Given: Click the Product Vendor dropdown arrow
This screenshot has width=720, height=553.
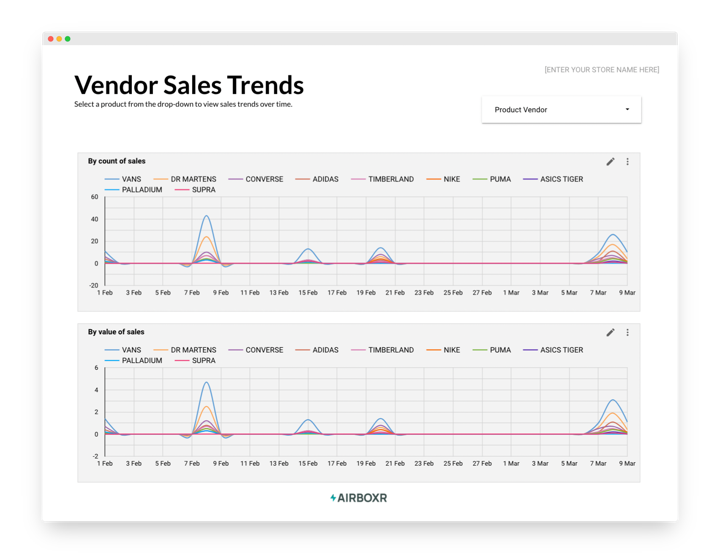Looking at the screenshot, I should pos(627,109).
